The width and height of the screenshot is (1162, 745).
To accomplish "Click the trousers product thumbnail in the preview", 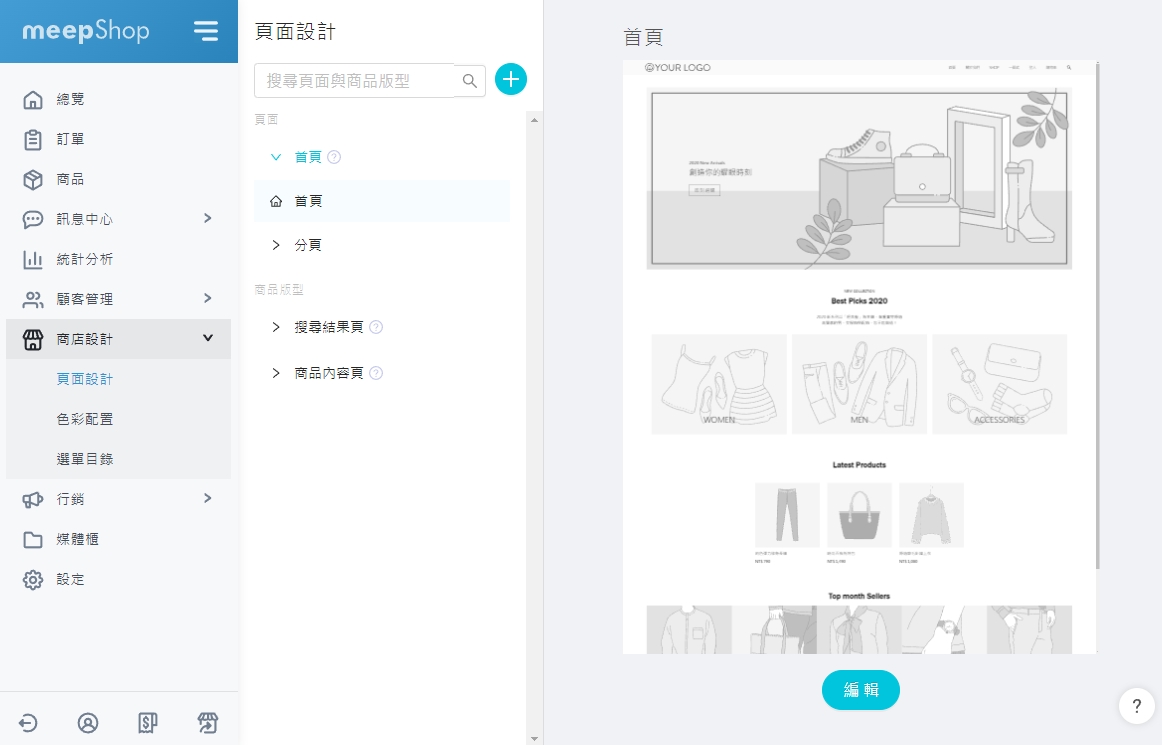I will tap(787, 514).
